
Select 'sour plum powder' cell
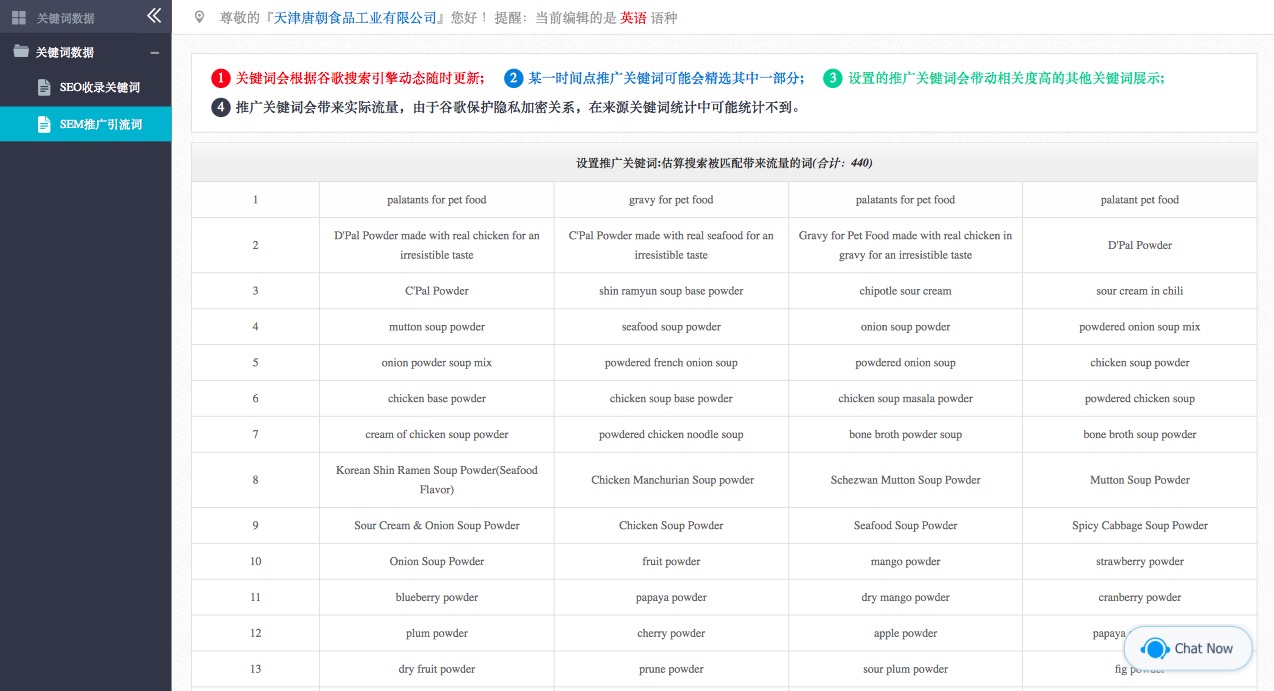[x=906, y=670]
